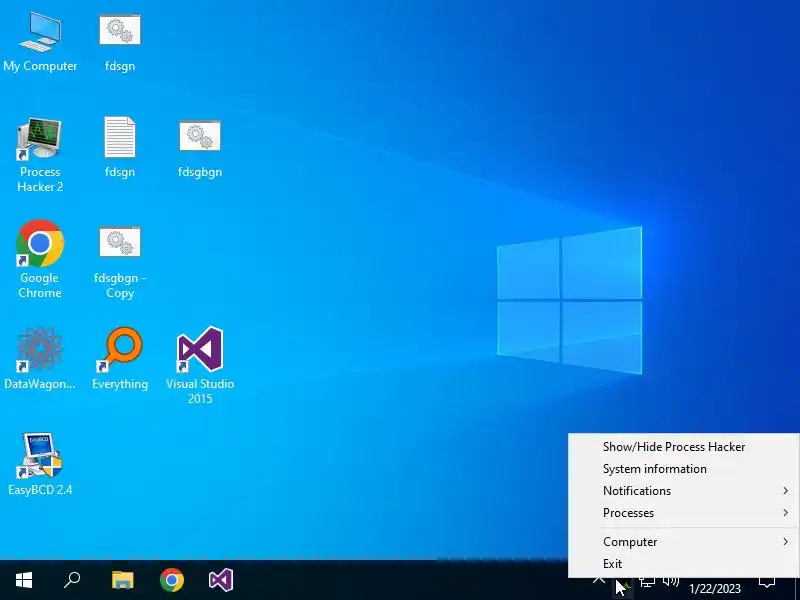Image resolution: width=800 pixels, height=600 pixels.
Task: Select the fdsgn text document icon
Action: [x=120, y=147]
